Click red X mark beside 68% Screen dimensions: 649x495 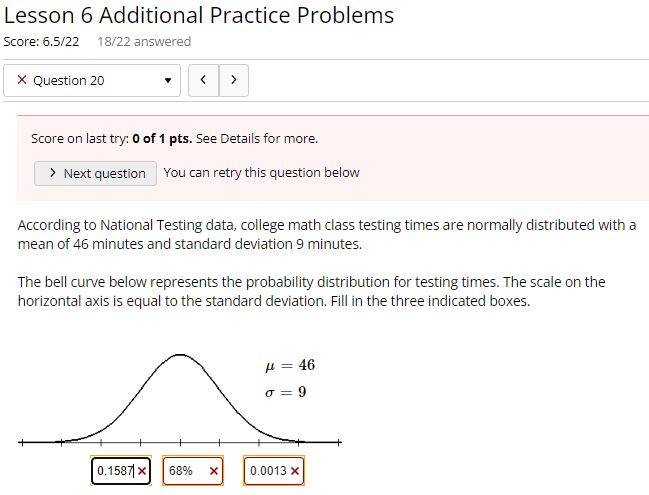[214, 471]
